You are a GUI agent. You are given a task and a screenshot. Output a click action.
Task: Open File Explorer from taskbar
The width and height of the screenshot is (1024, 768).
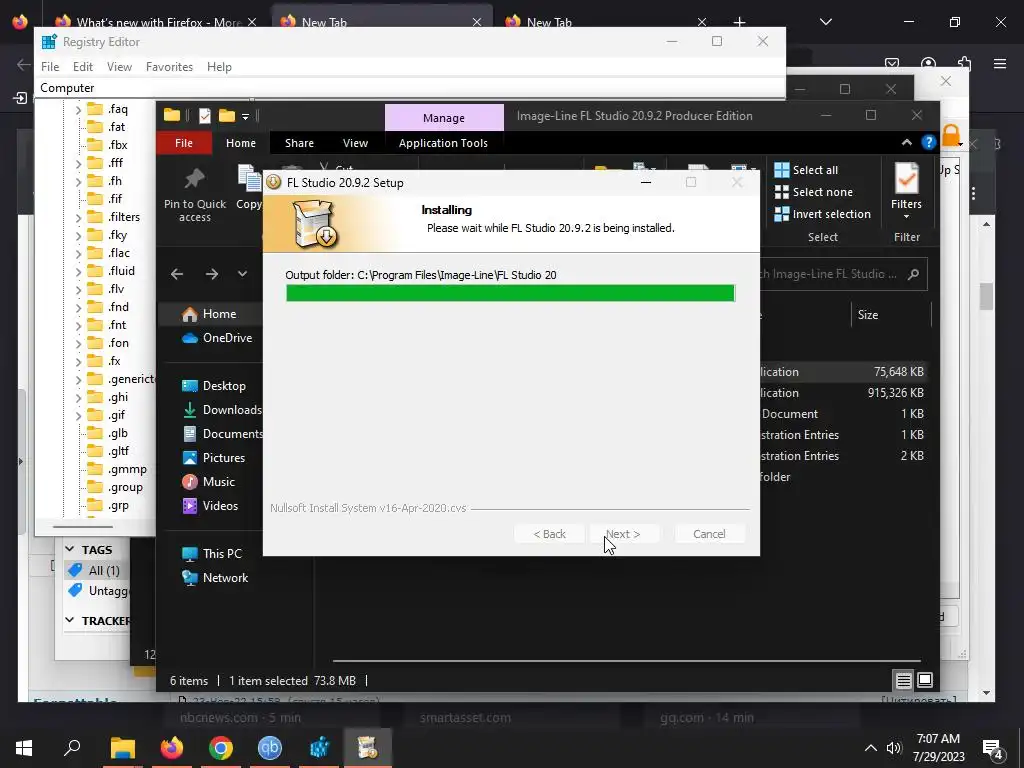[x=122, y=748]
